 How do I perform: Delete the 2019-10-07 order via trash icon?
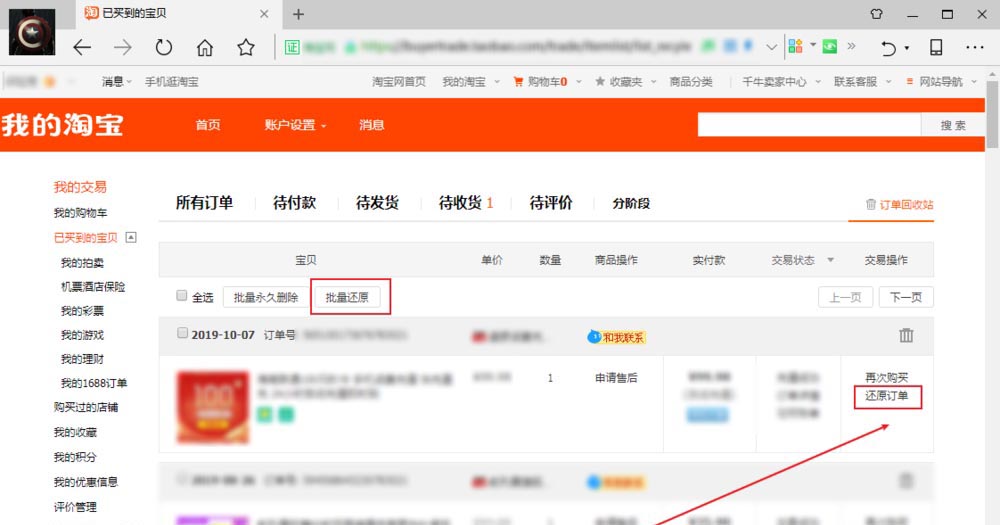pyautogui.click(x=906, y=336)
